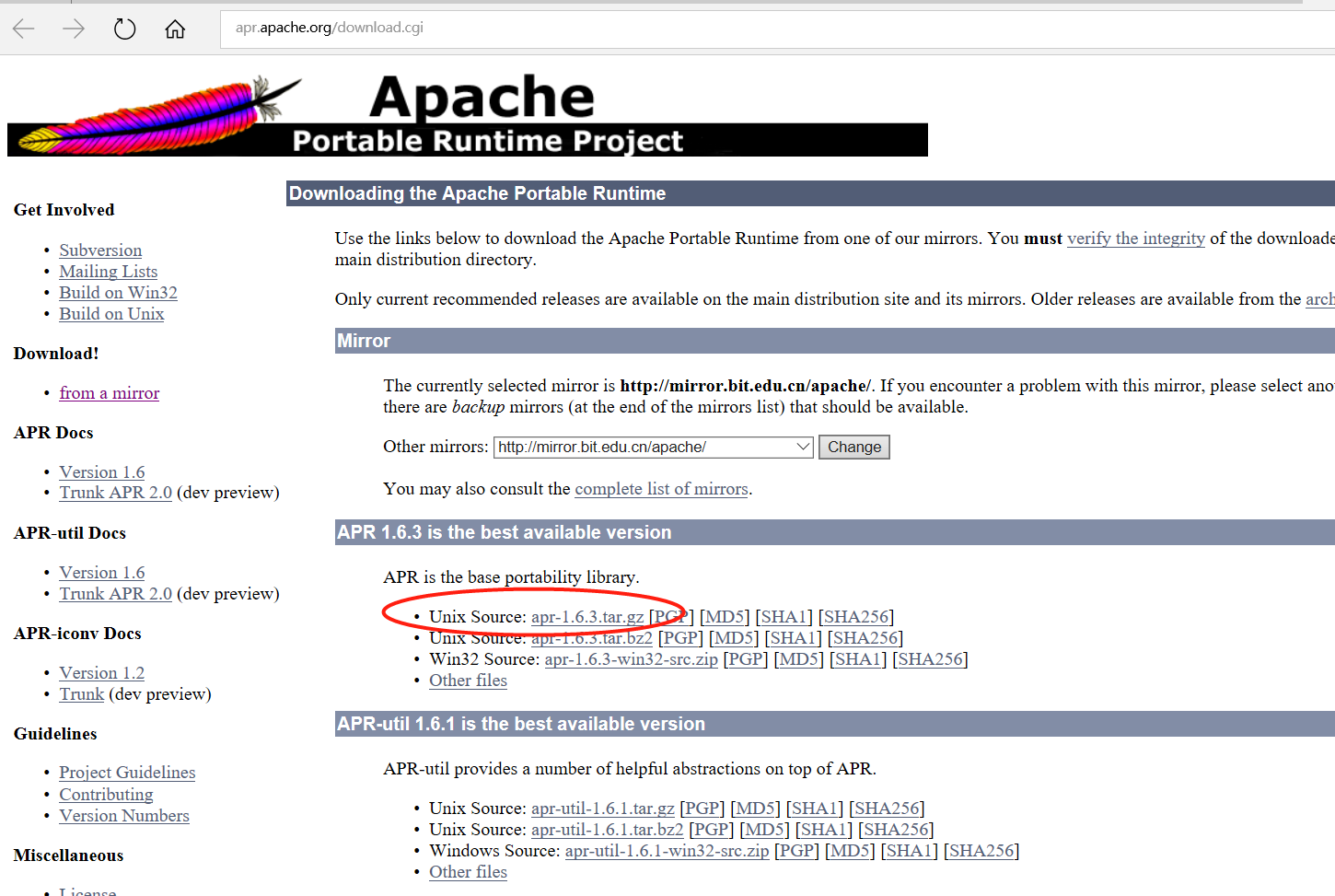1335x896 pixels.
Task: Open the PGP link for apr-util-1.6.1.tar.bz2
Action: click(712, 830)
